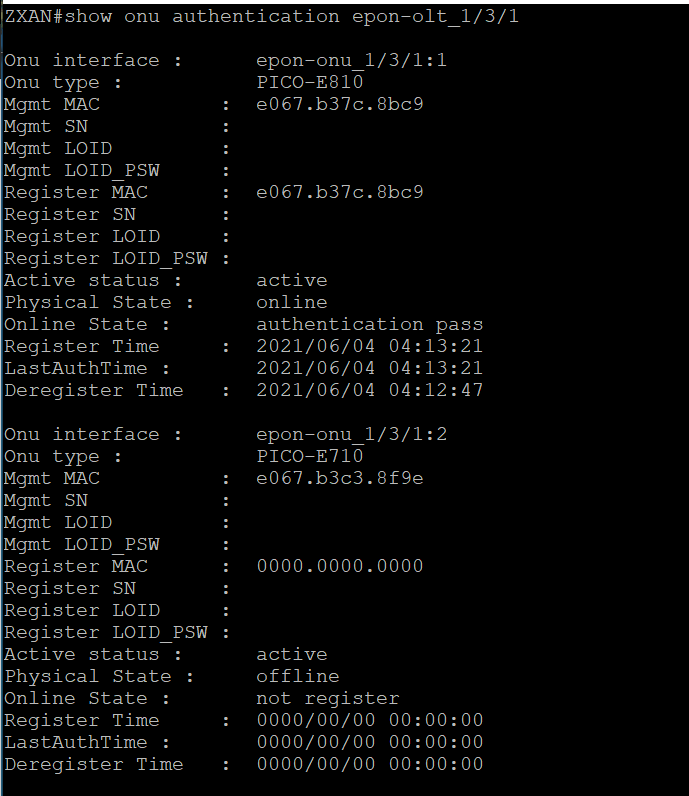Click the "not register" online state

327,698
